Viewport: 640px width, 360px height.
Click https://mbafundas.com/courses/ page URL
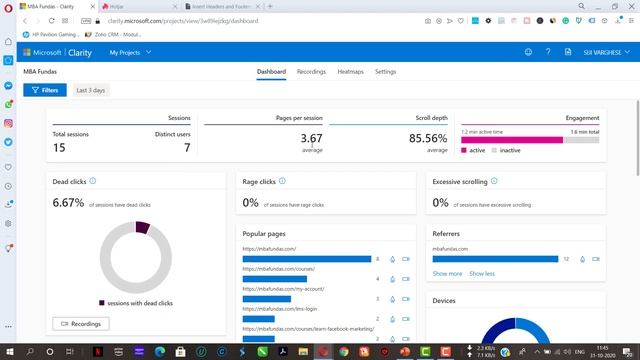[279, 269]
